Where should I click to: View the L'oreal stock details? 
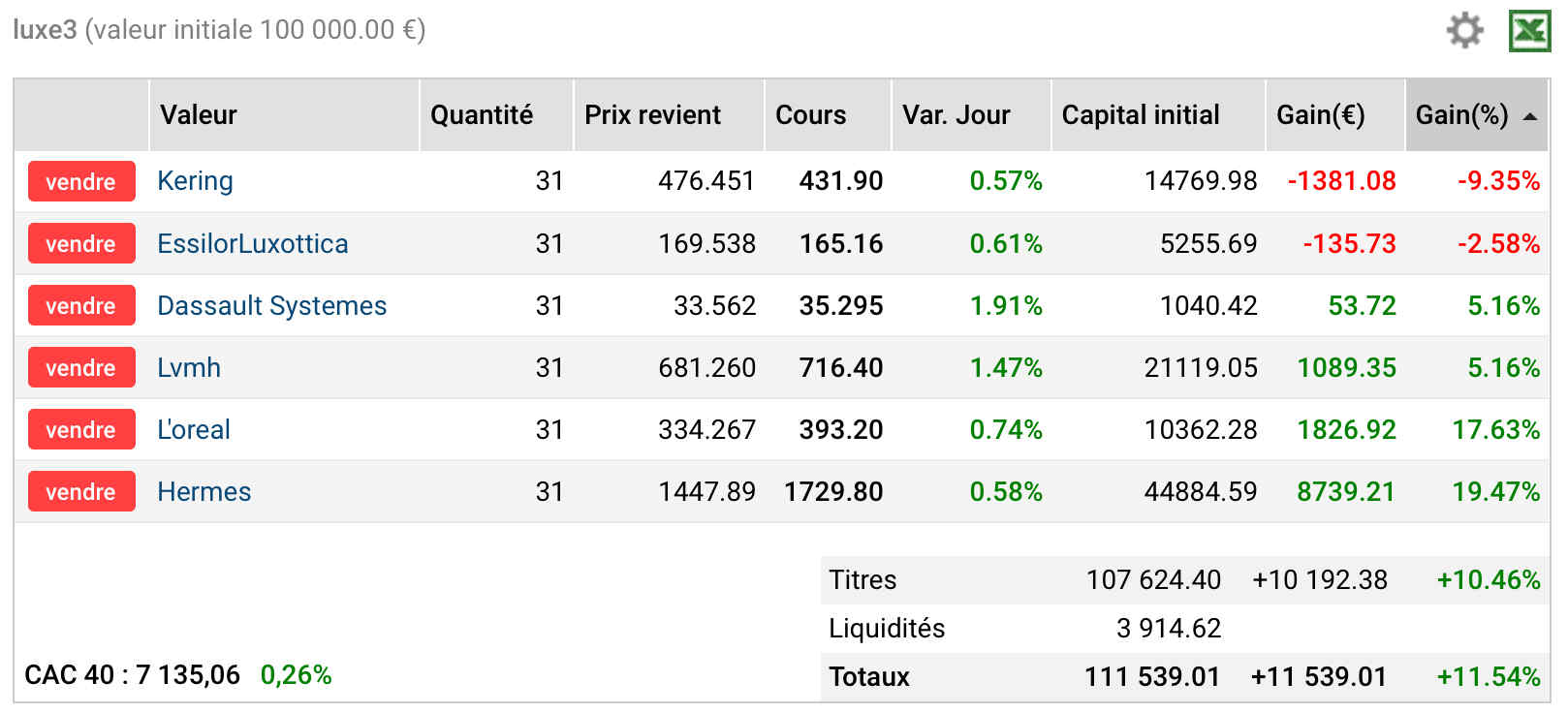[x=194, y=429]
